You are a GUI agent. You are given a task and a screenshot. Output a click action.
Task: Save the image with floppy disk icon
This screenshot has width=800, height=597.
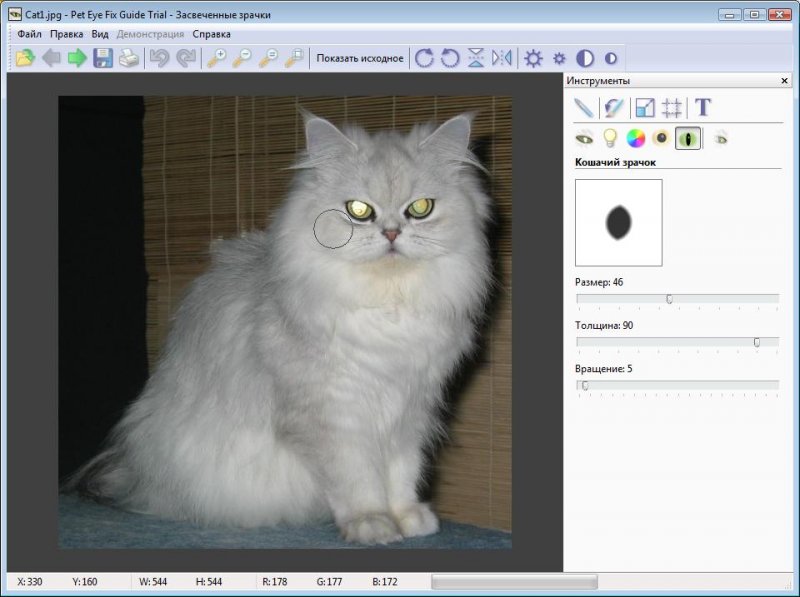coord(103,58)
